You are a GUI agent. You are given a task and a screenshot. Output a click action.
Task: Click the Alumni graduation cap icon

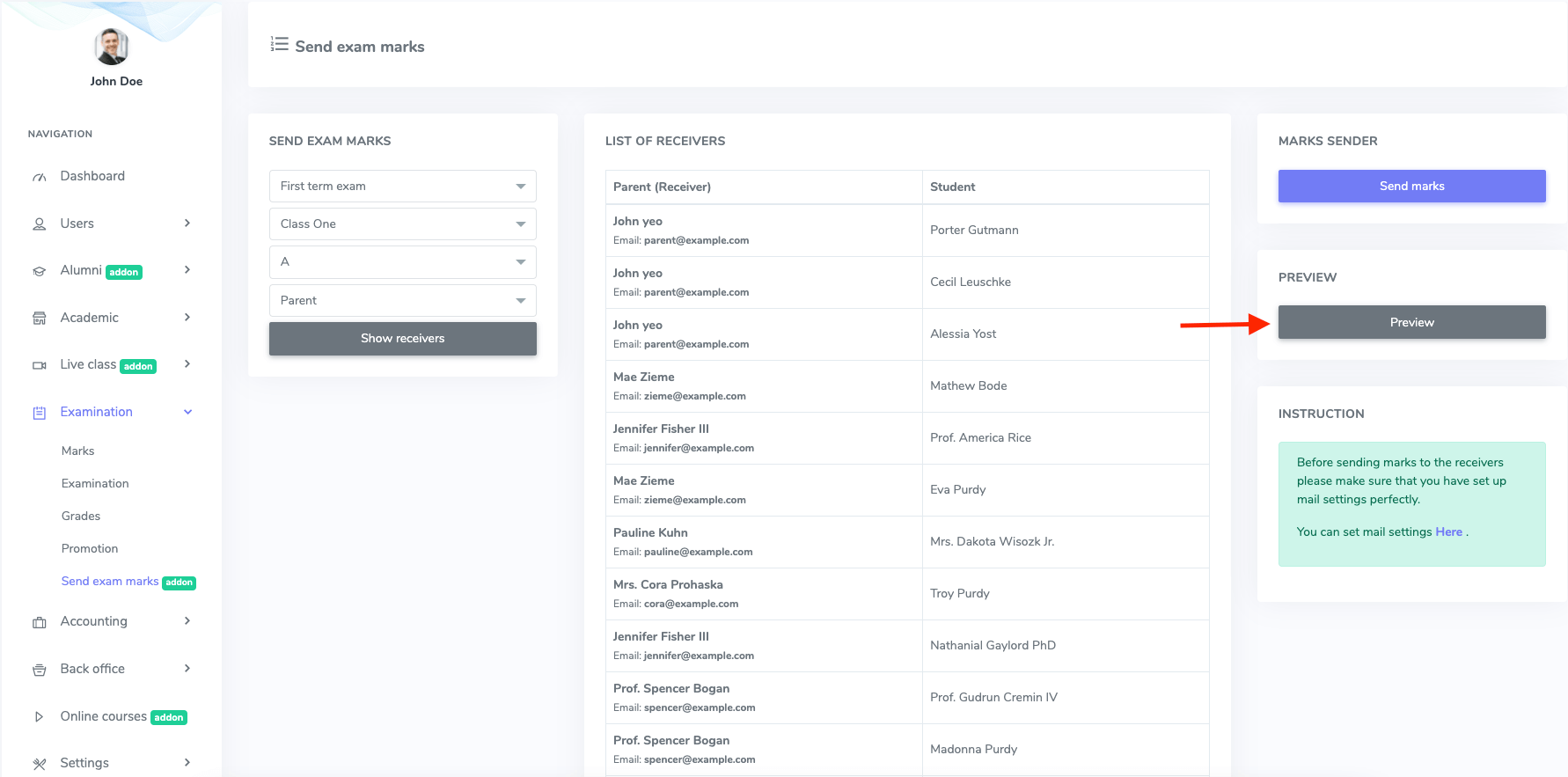click(x=40, y=271)
